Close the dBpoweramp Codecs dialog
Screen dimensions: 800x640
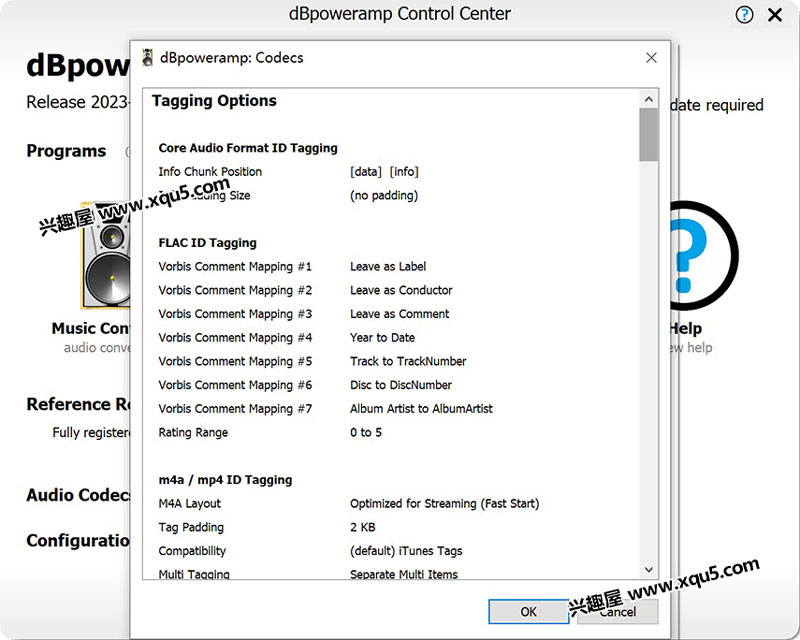651,58
